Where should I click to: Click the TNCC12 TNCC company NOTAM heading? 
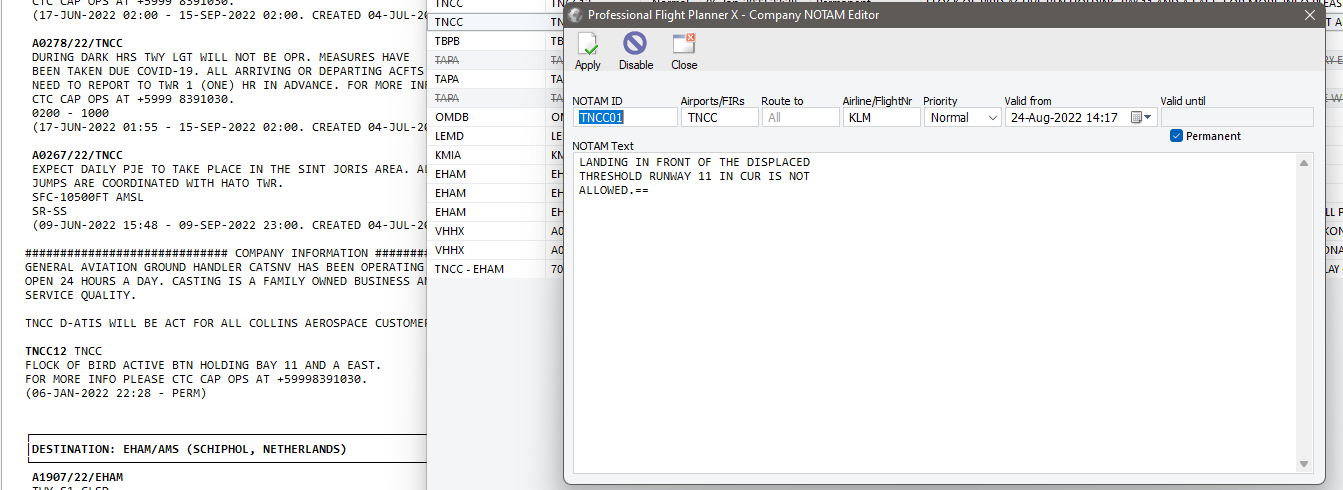[x=63, y=352]
